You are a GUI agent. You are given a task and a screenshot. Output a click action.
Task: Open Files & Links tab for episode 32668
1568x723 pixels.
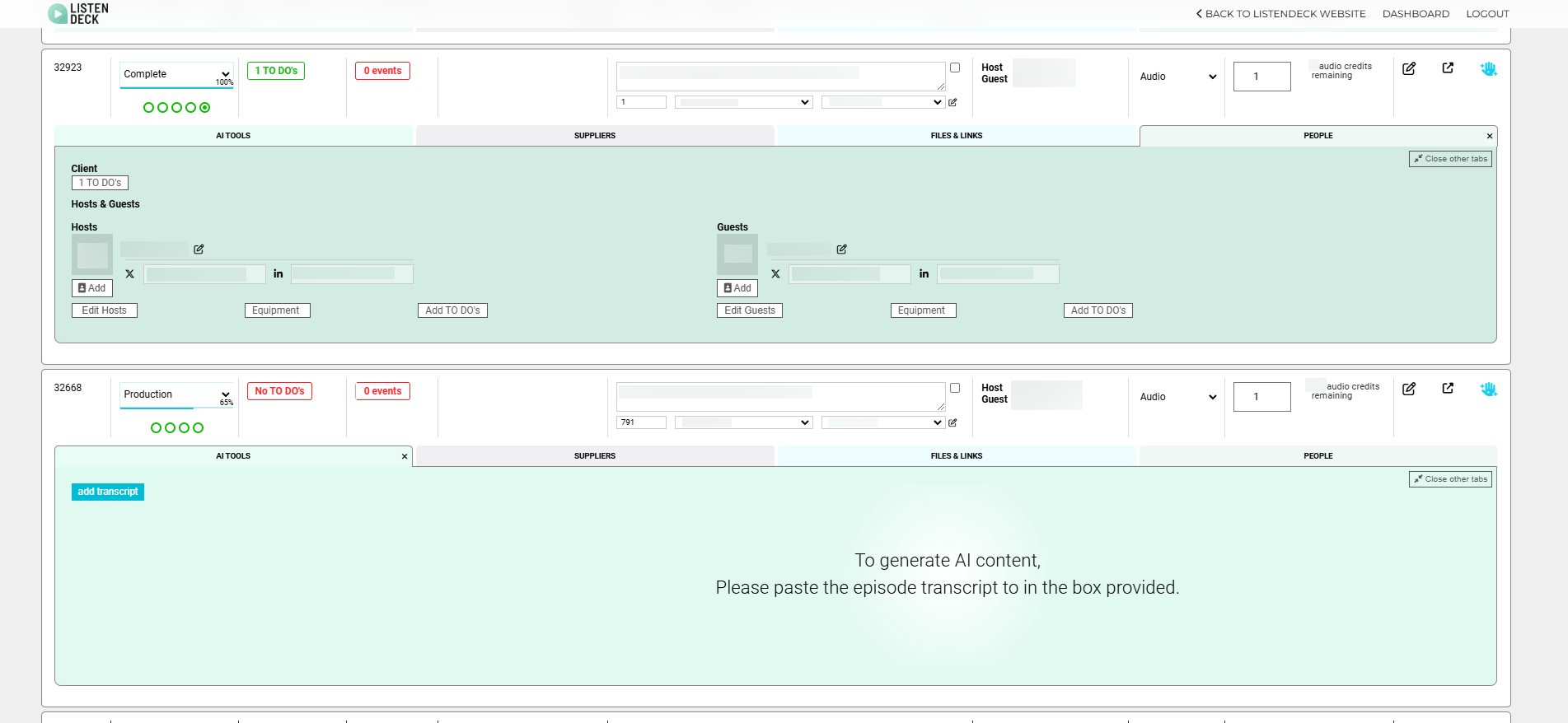point(956,456)
